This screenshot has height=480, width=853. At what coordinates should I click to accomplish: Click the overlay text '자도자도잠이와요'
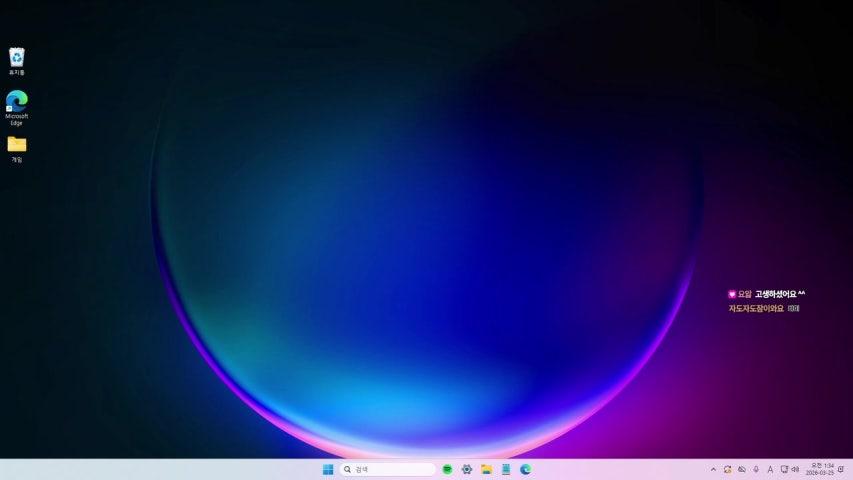756,309
